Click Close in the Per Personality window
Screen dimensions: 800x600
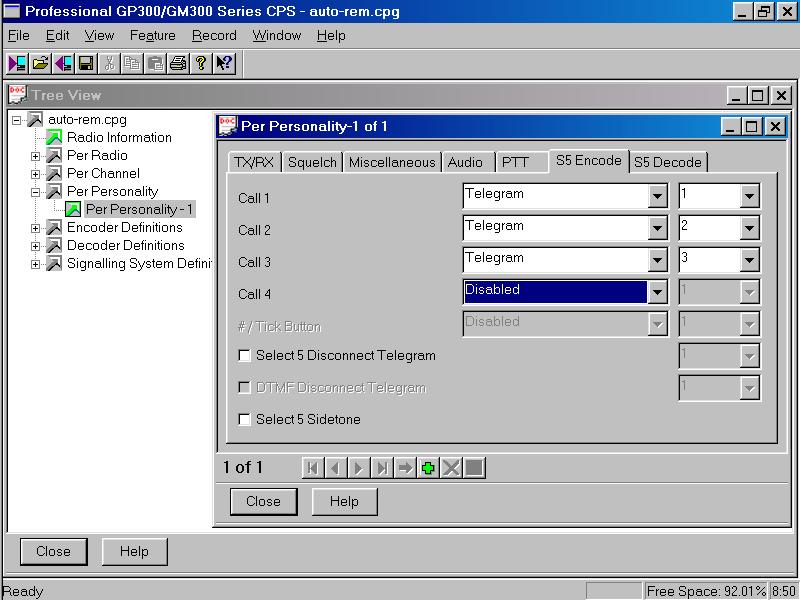[263, 502]
